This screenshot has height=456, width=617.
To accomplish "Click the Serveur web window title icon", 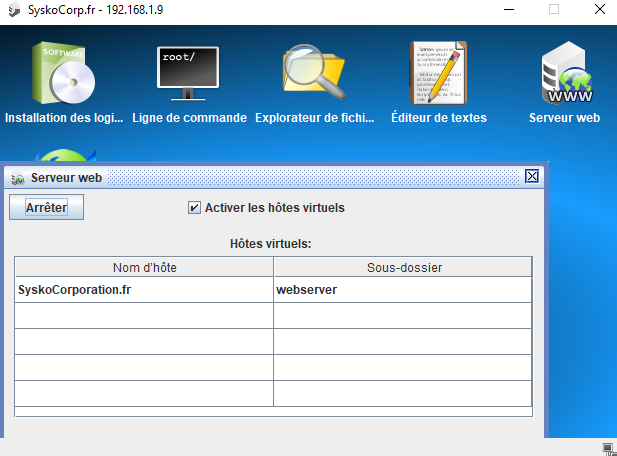I will point(17,178).
